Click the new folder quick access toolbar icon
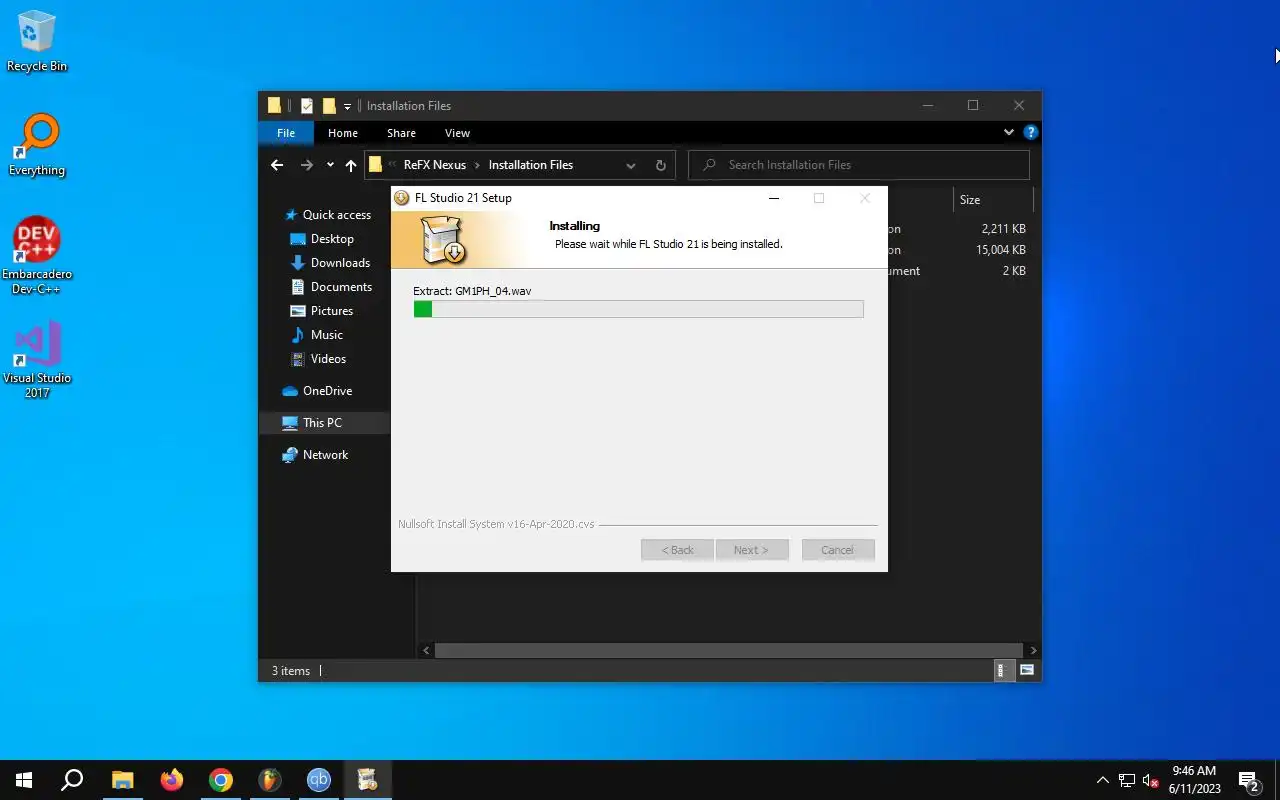Screen dimensions: 1280x800 click(x=328, y=106)
